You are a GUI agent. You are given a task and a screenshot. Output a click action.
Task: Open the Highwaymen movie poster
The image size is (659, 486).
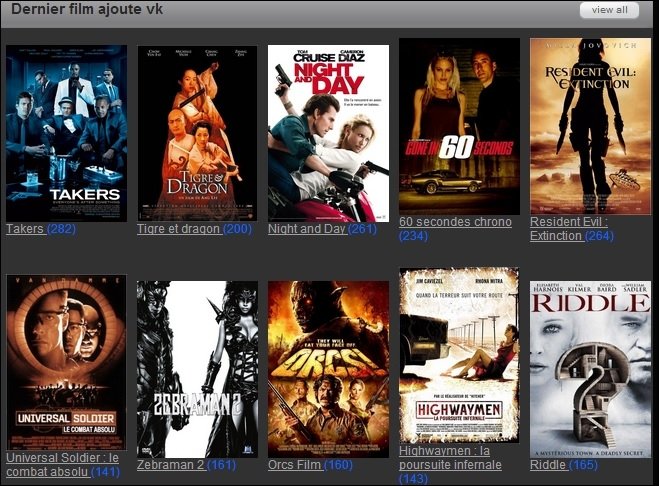(459, 355)
